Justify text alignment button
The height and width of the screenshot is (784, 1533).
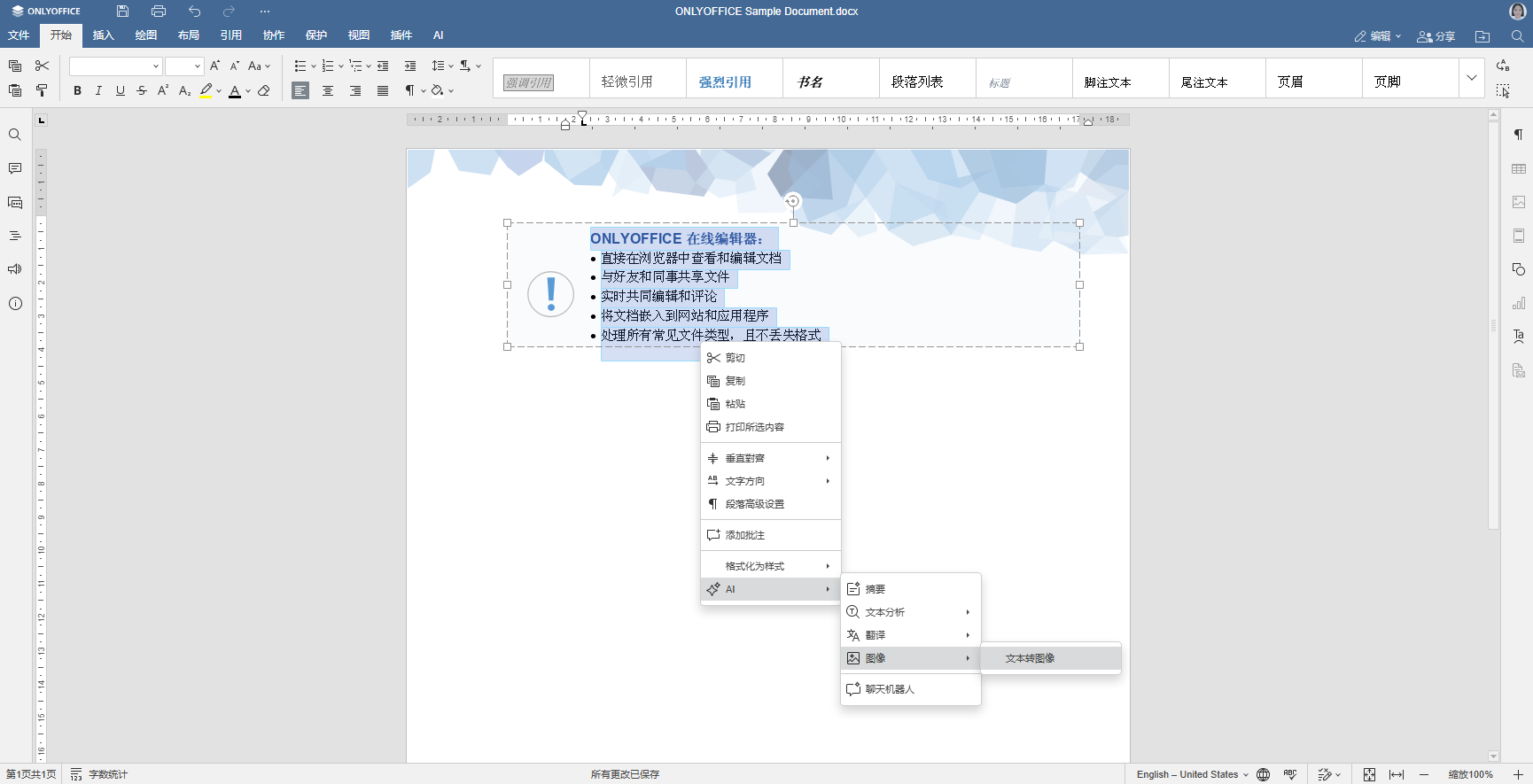[x=383, y=90]
